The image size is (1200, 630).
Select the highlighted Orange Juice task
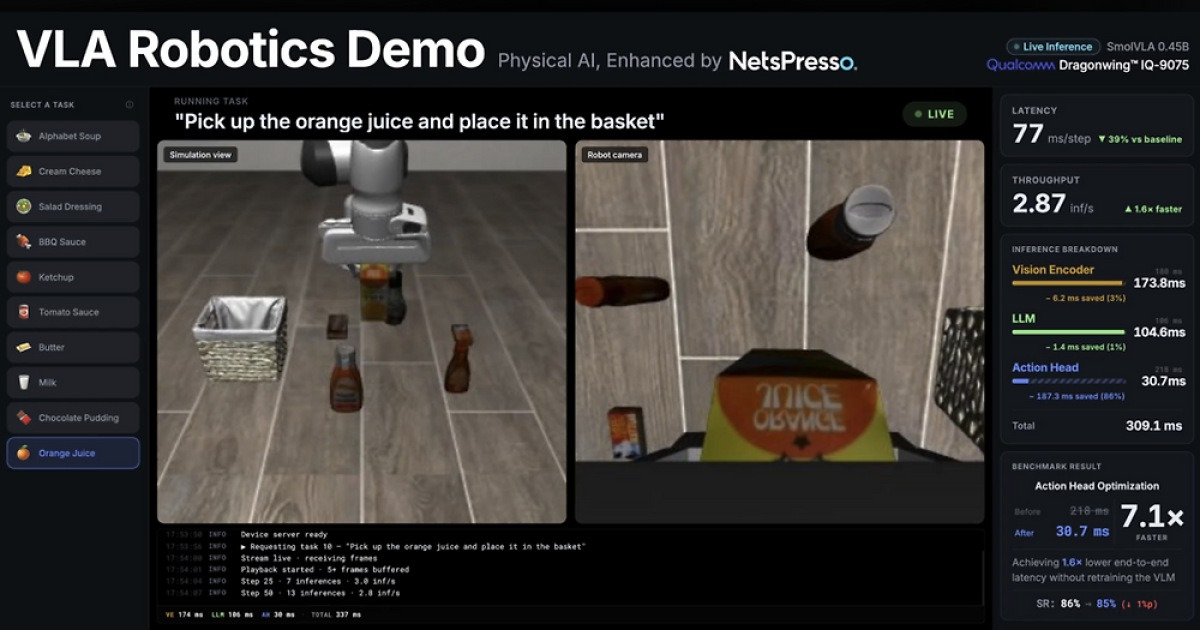click(73, 453)
